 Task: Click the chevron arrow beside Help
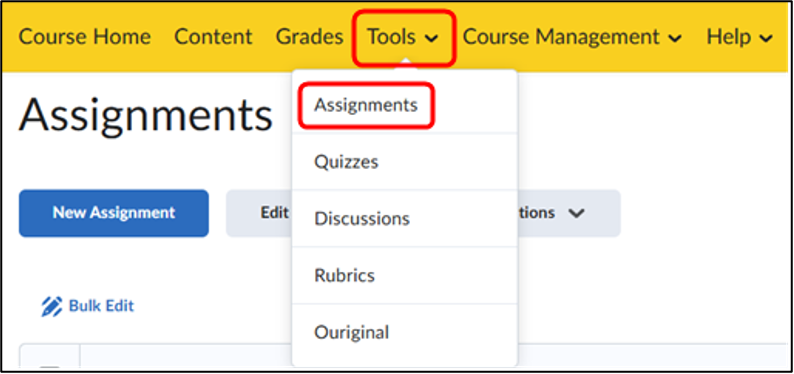(x=767, y=38)
